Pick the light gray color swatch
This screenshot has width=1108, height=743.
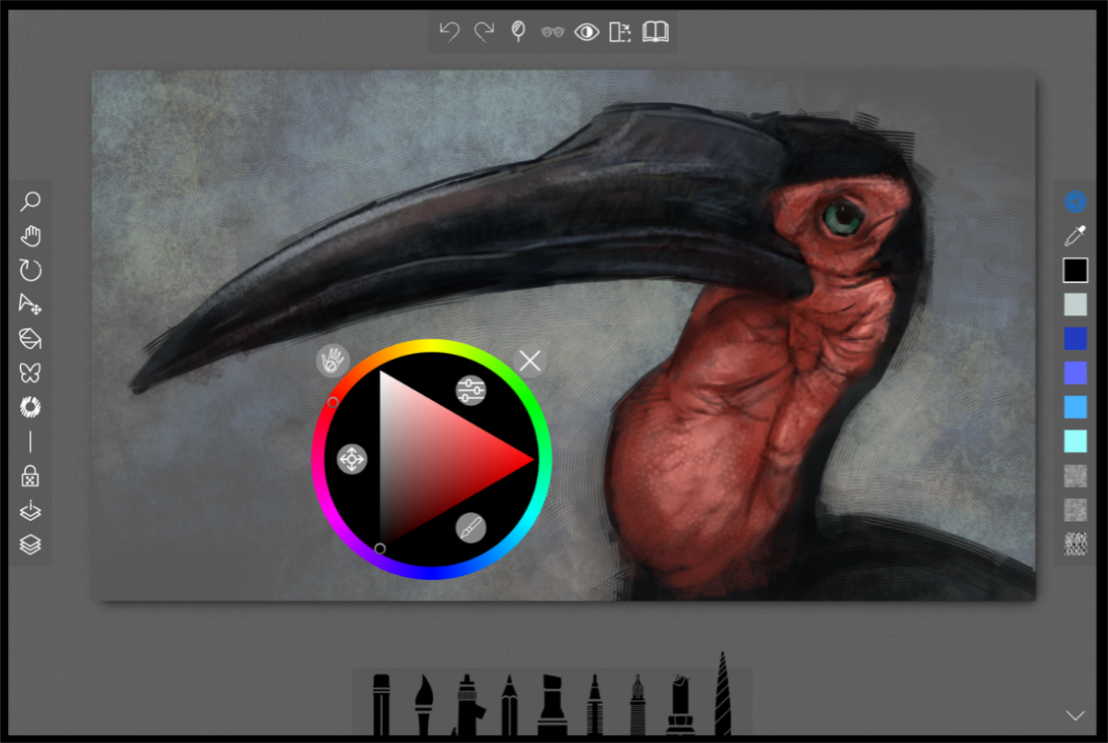coord(1075,305)
